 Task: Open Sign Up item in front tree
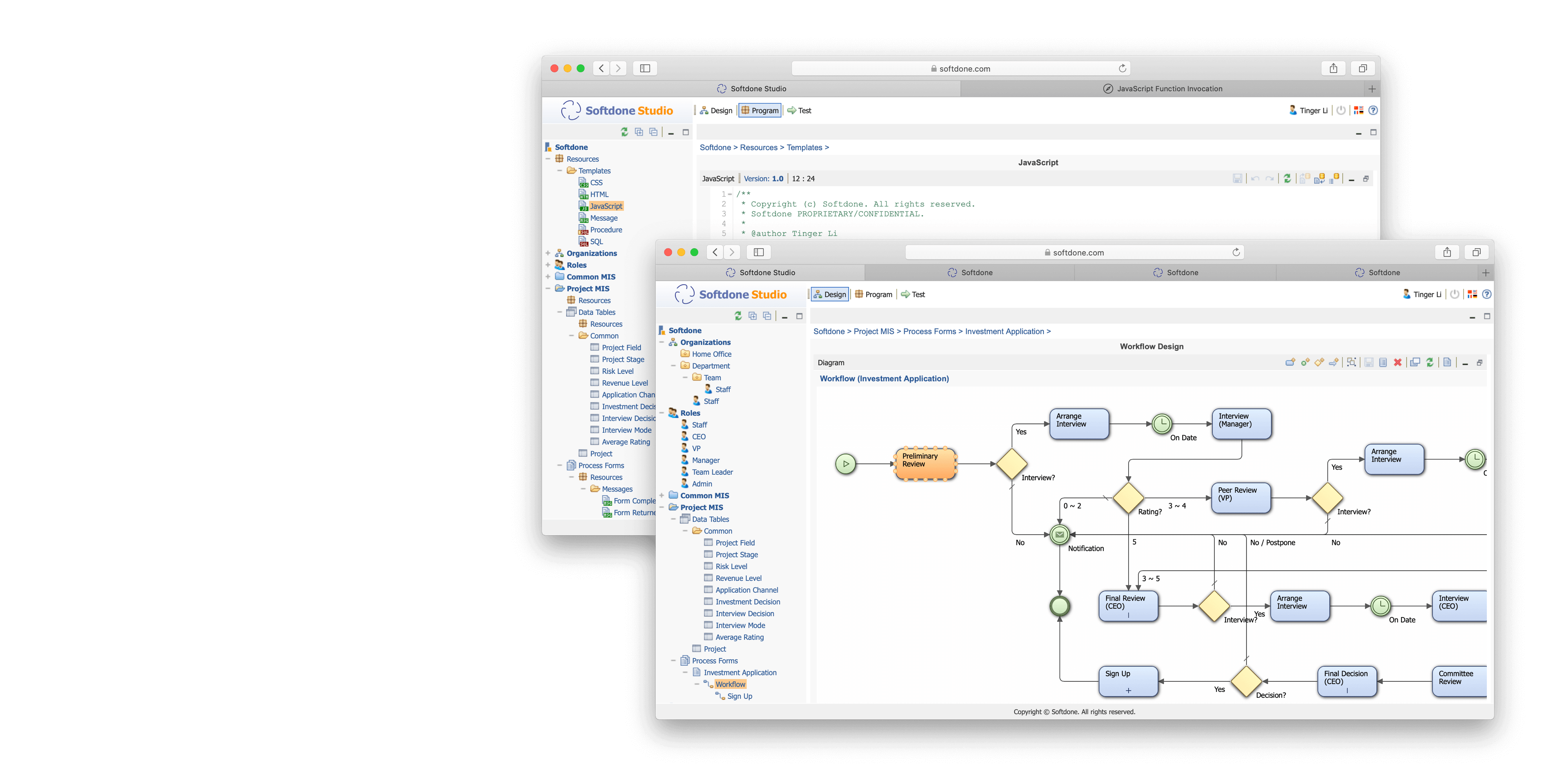739,696
